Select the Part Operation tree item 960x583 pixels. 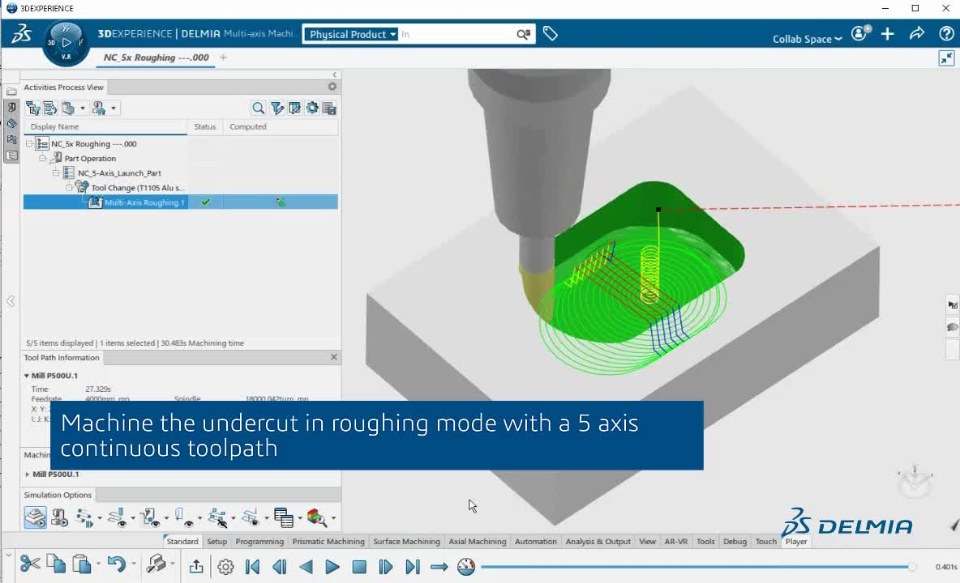(x=90, y=159)
